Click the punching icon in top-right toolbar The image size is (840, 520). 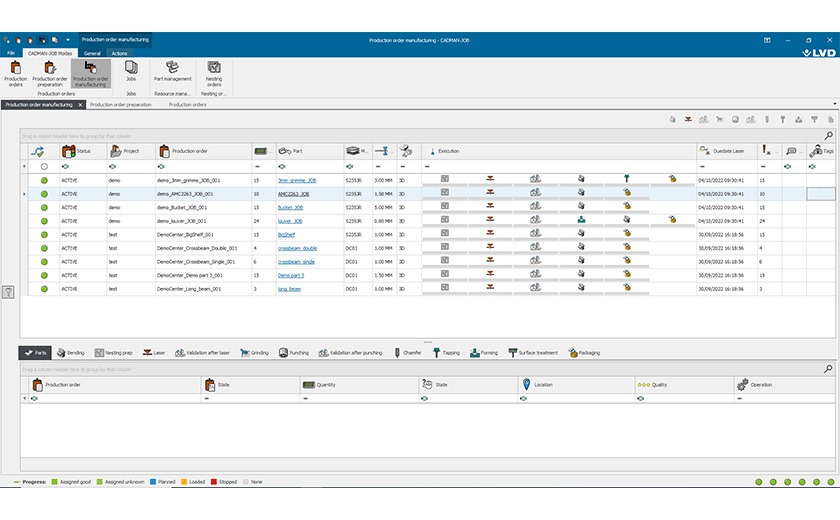click(x=736, y=119)
